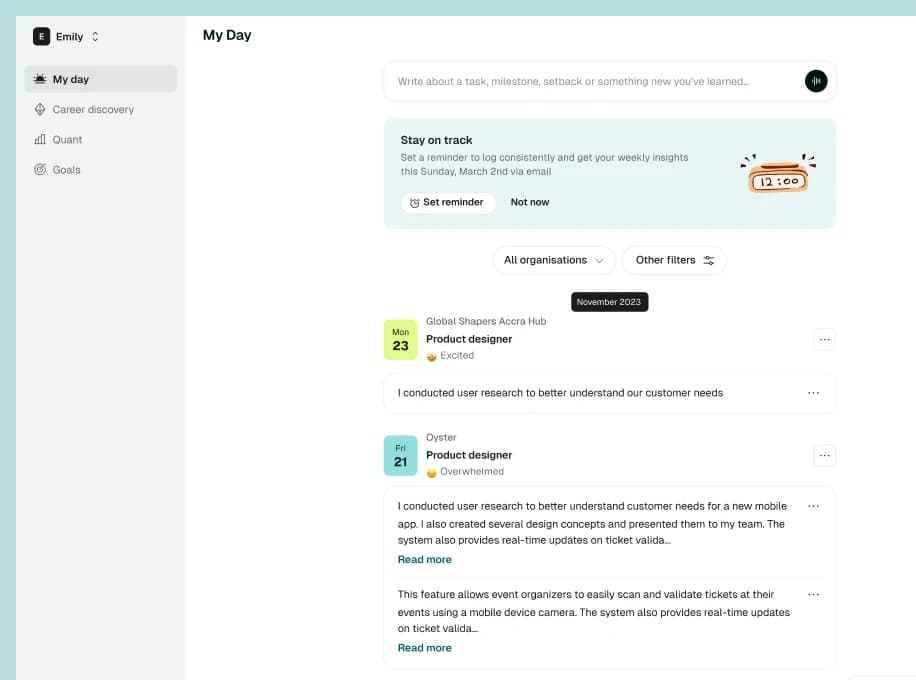Expand the Emily account switcher chevrons
The width and height of the screenshot is (916, 680).
(x=95, y=36)
